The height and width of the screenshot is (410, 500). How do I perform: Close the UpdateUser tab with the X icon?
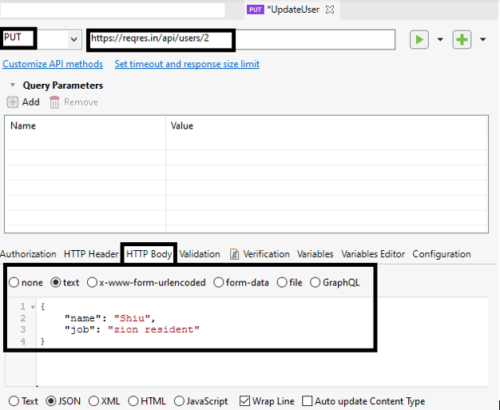click(x=330, y=10)
